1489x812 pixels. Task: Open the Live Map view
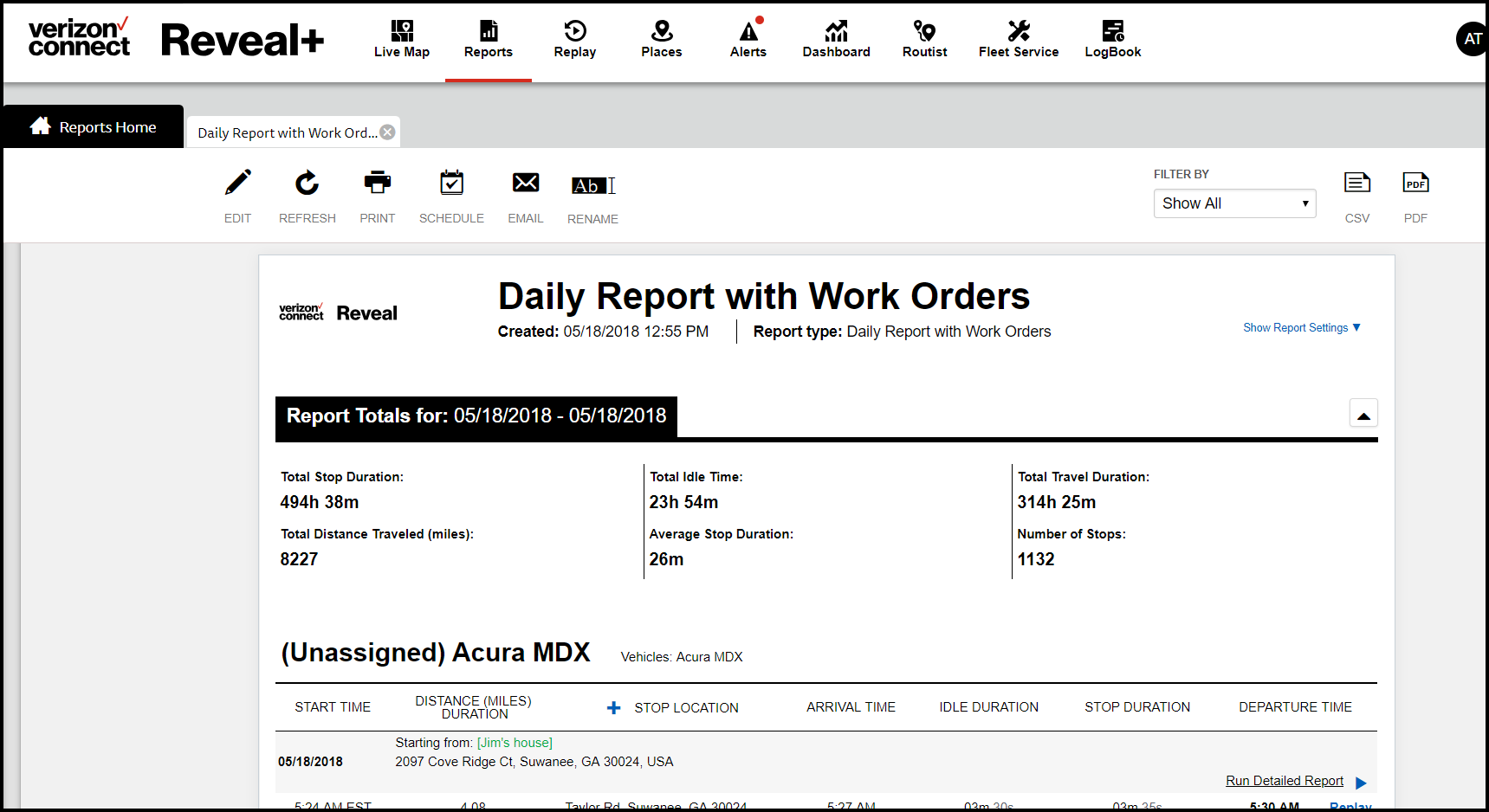(x=401, y=40)
